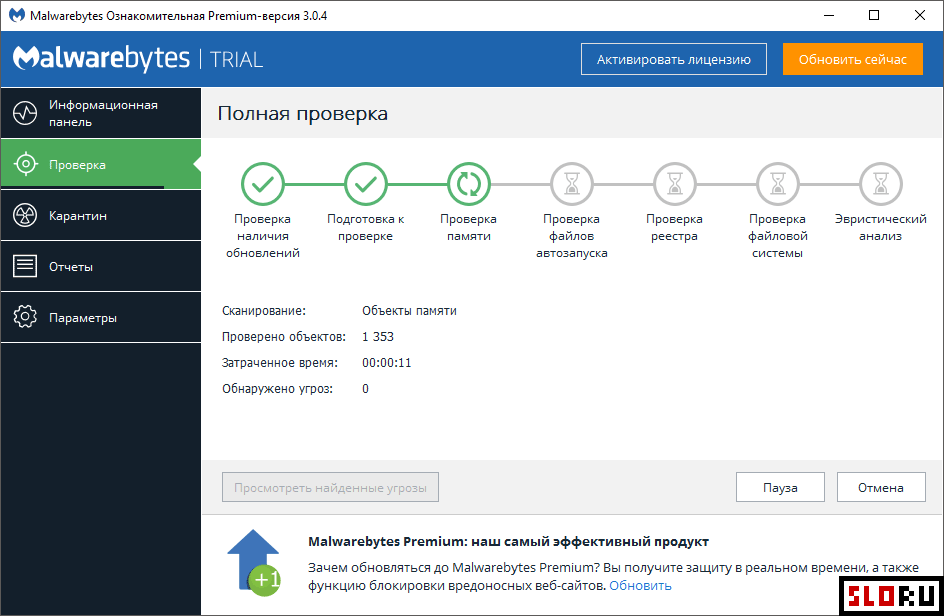Click the Проверка файлов автозапуска label
944x616 pixels.
tap(571, 236)
